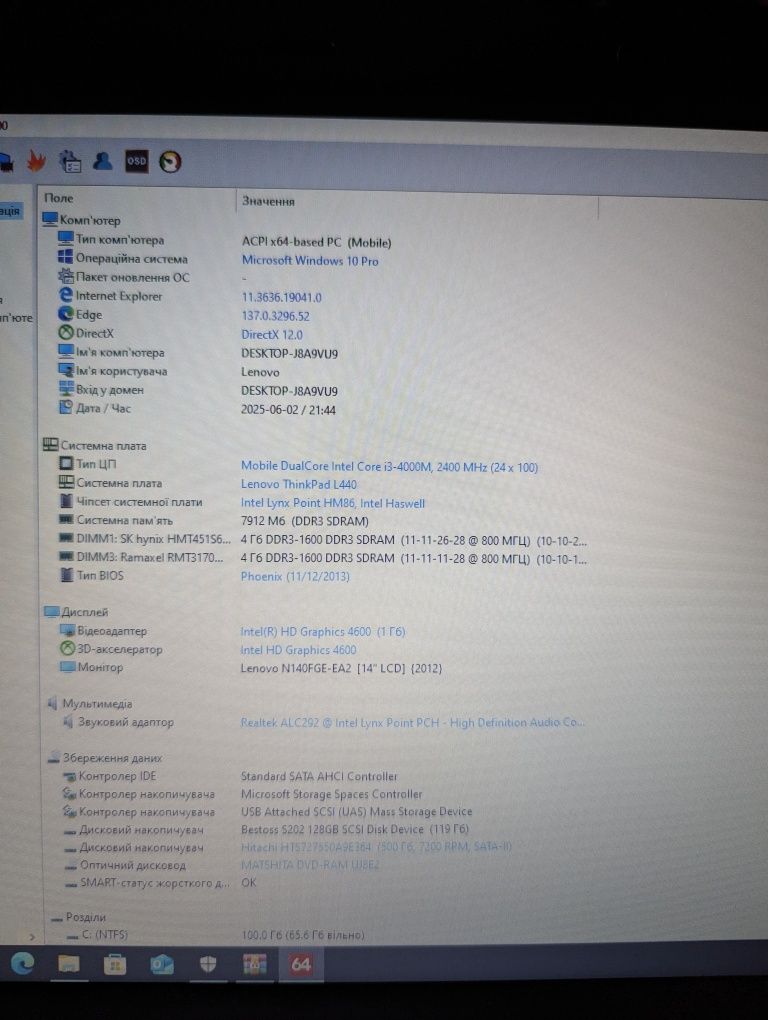The height and width of the screenshot is (1020, 768).
Task: Open Outlook from the taskbar
Action: 162,965
